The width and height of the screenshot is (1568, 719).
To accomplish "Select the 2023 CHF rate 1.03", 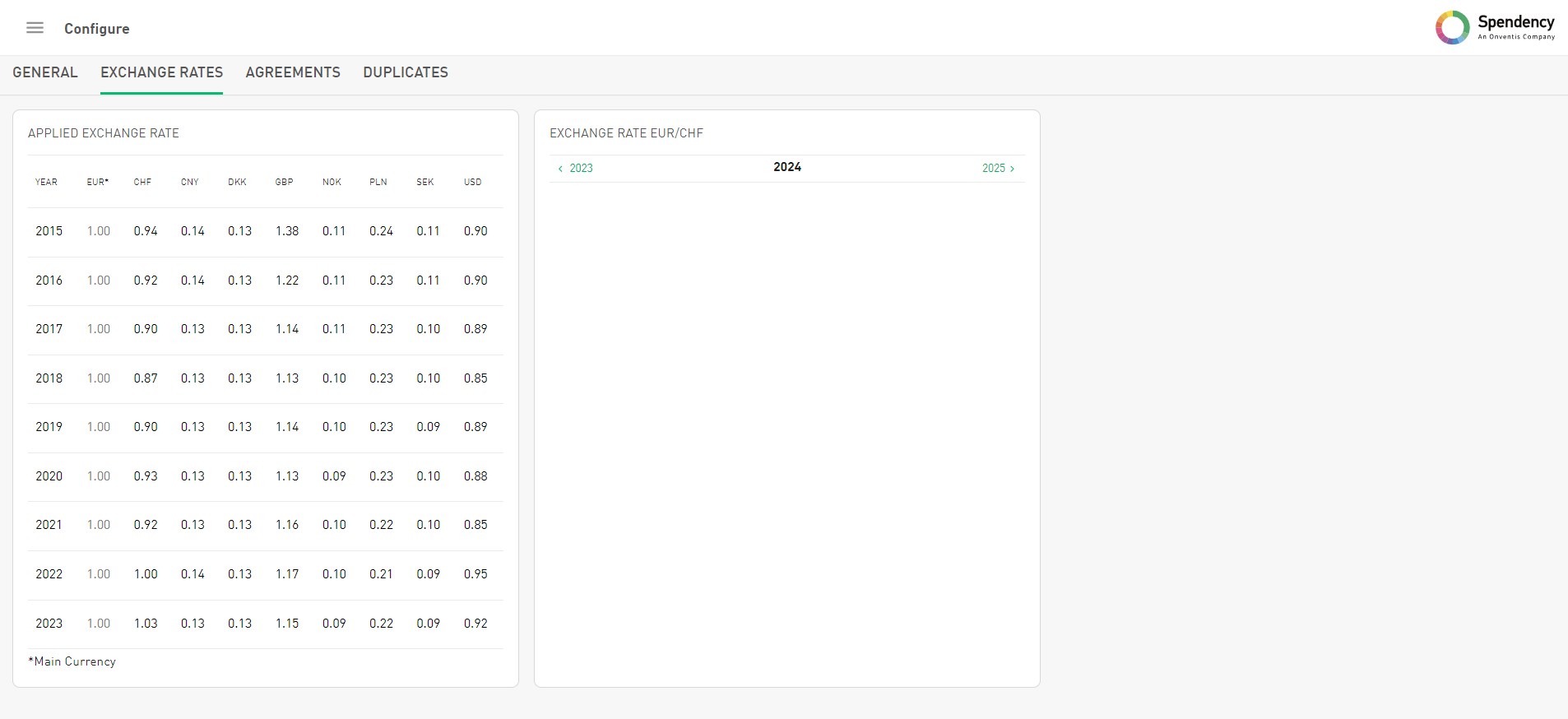I will (x=146, y=624).
